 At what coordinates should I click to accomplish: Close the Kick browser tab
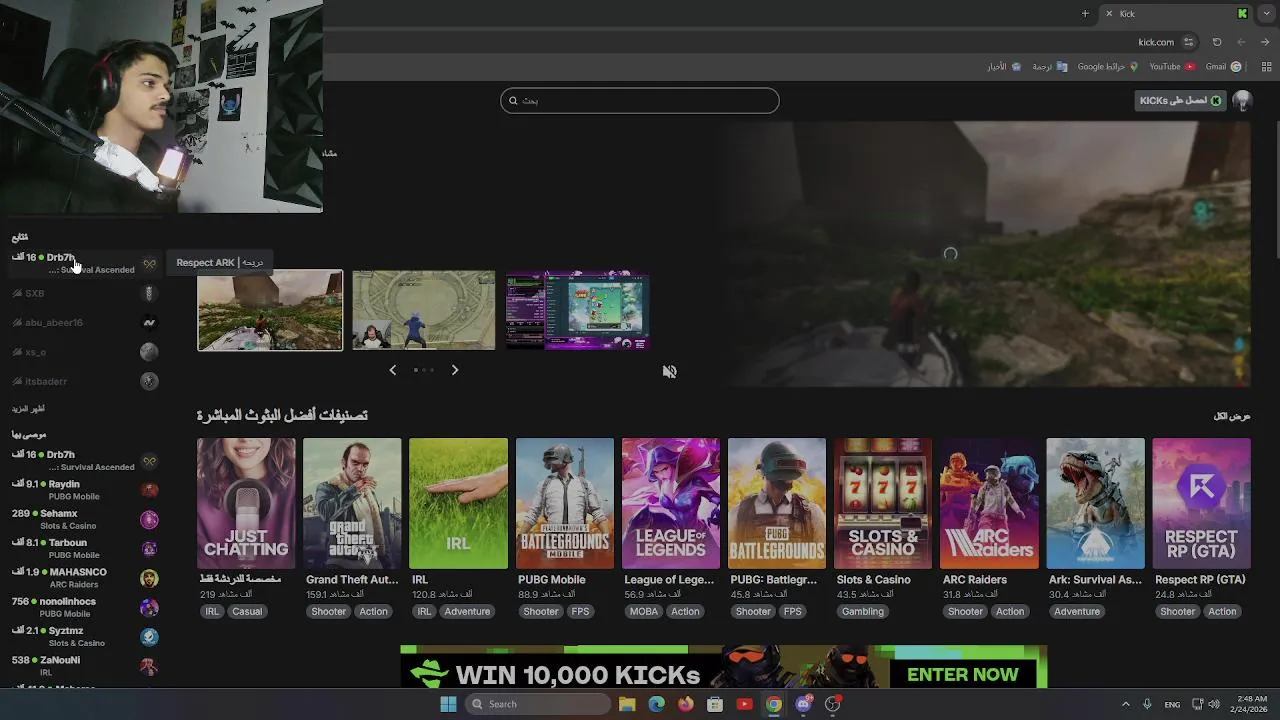(1108, 14)
